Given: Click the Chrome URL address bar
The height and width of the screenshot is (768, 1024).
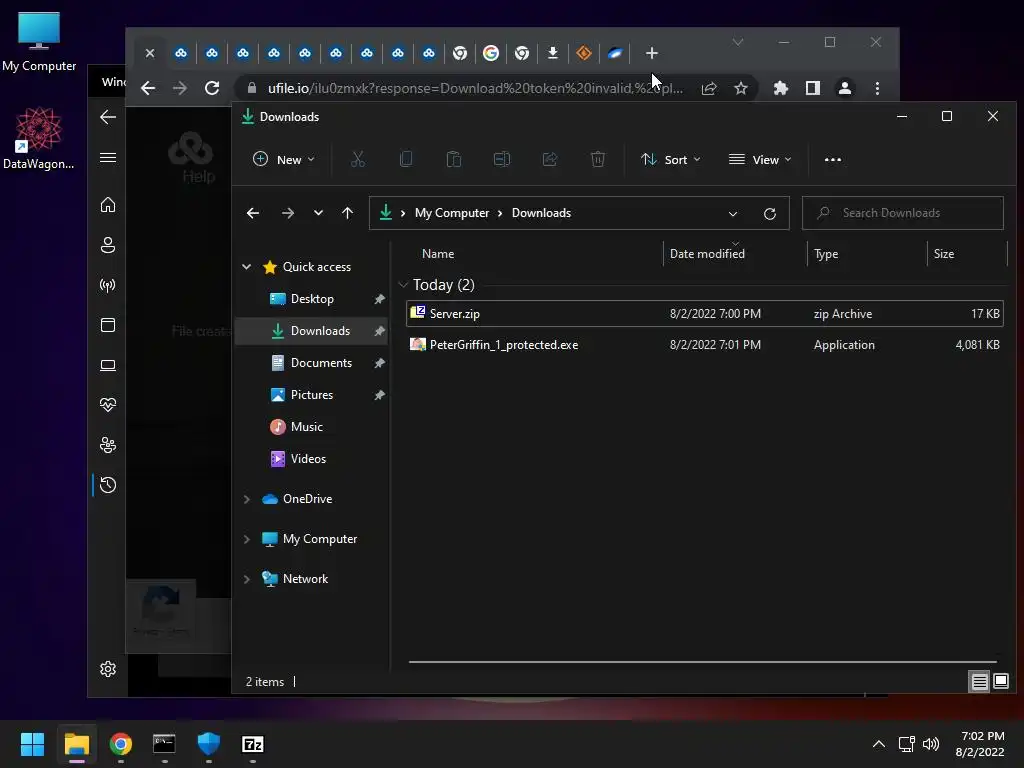Looking at the screenshot, I should (475, 88).
